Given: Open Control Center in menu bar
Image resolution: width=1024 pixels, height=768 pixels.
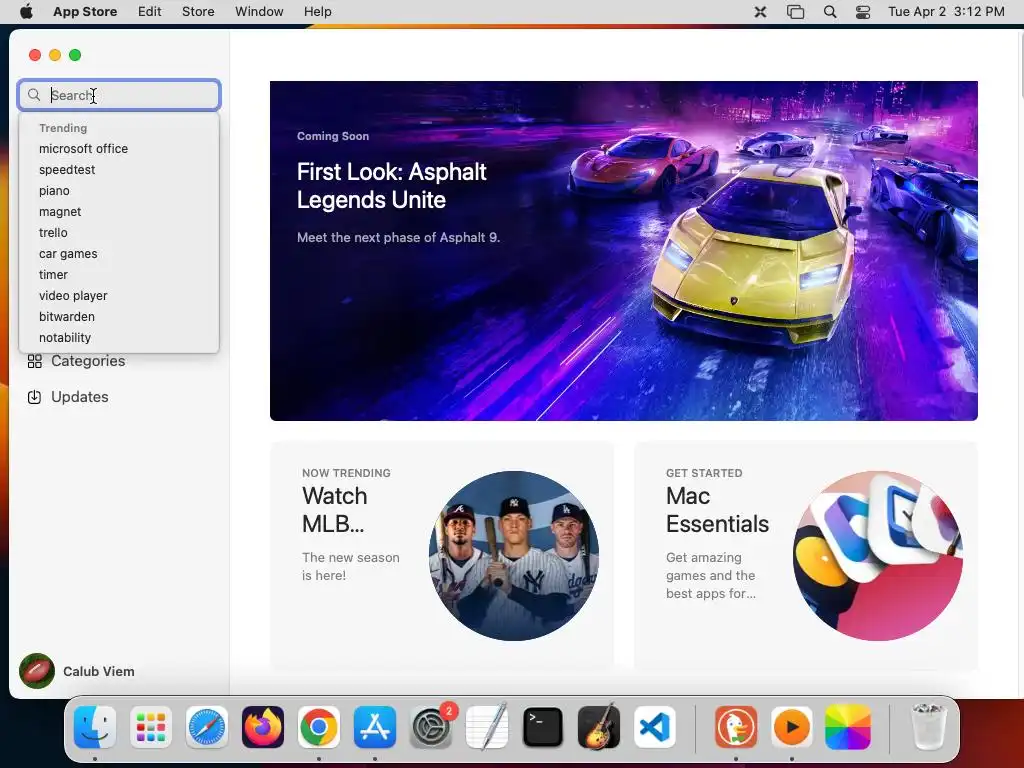Looking at the screenshot, I should pyautogui.click(x=863, y=12).
